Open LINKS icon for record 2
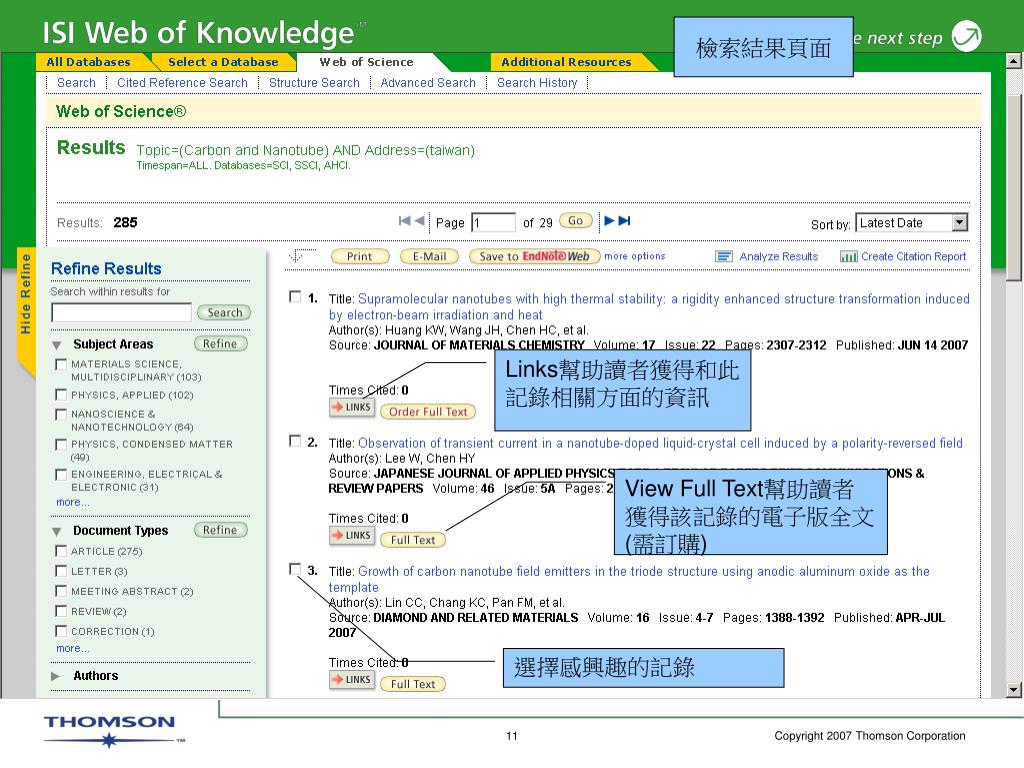The width and height of the screenshot is (1024, 768). pyautogui.click(x=352, y=536)
